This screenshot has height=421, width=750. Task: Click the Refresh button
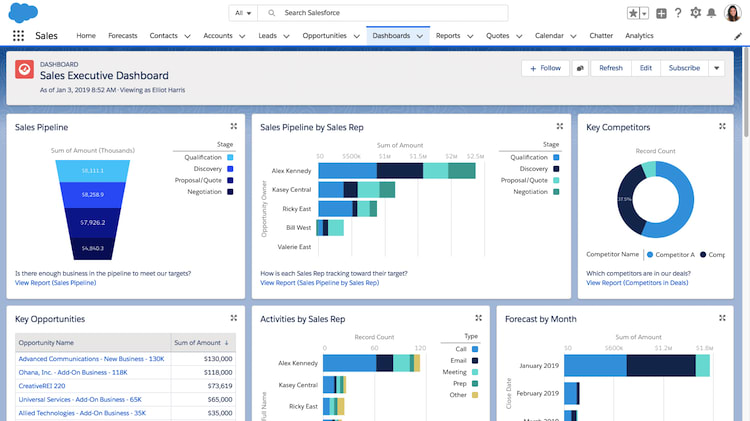[x=611, y=68]
